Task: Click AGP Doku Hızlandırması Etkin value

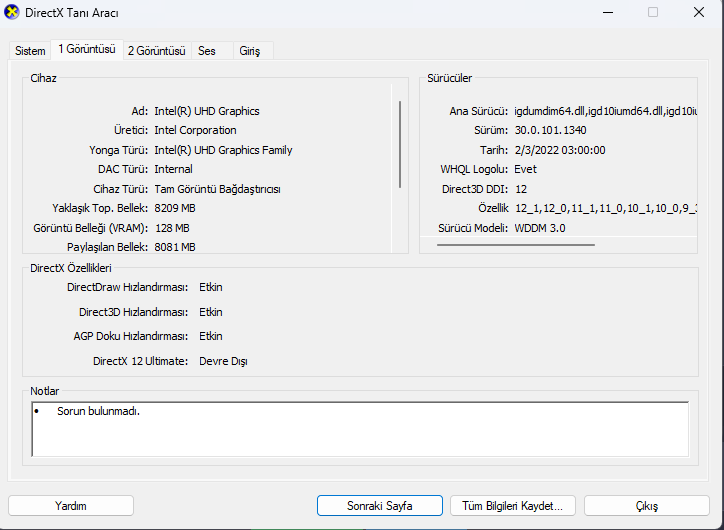Action: pyautogui.click(x=211, y=336)
